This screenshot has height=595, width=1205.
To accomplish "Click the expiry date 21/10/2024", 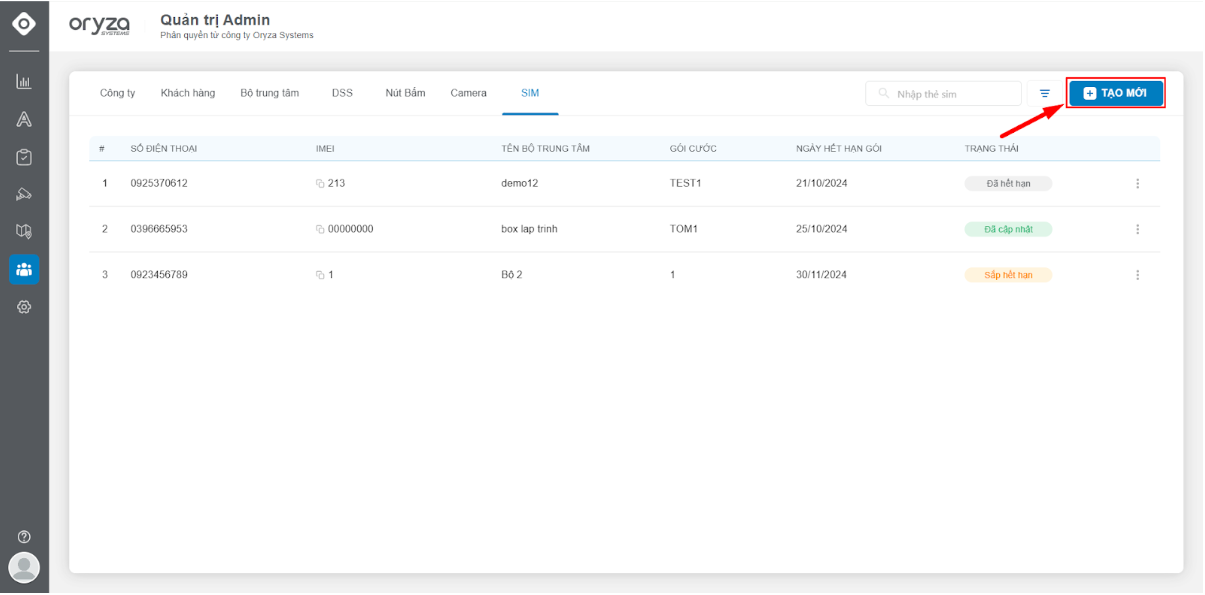I will click(822, 184).
